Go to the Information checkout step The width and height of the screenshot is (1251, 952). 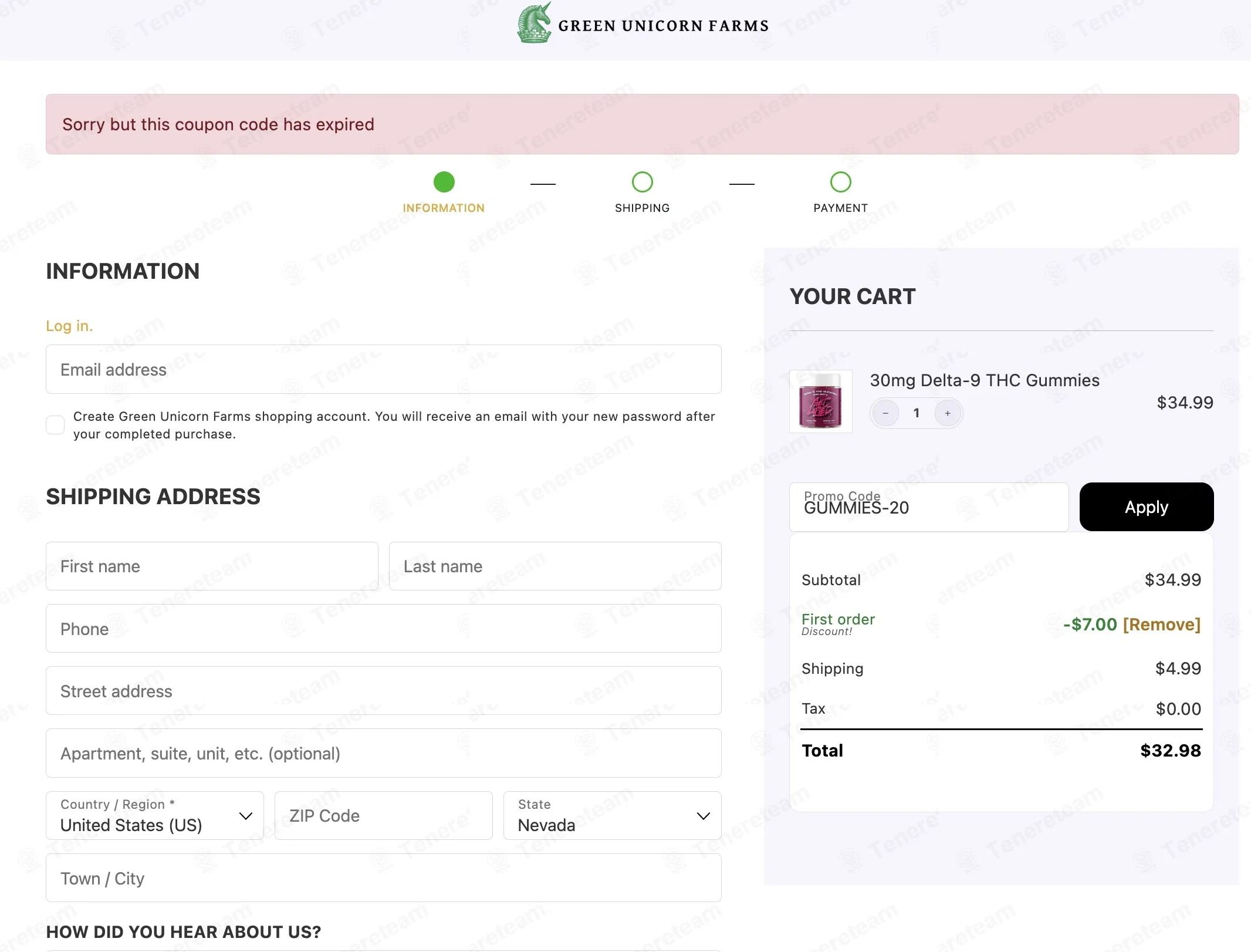(x=444, y=192)
